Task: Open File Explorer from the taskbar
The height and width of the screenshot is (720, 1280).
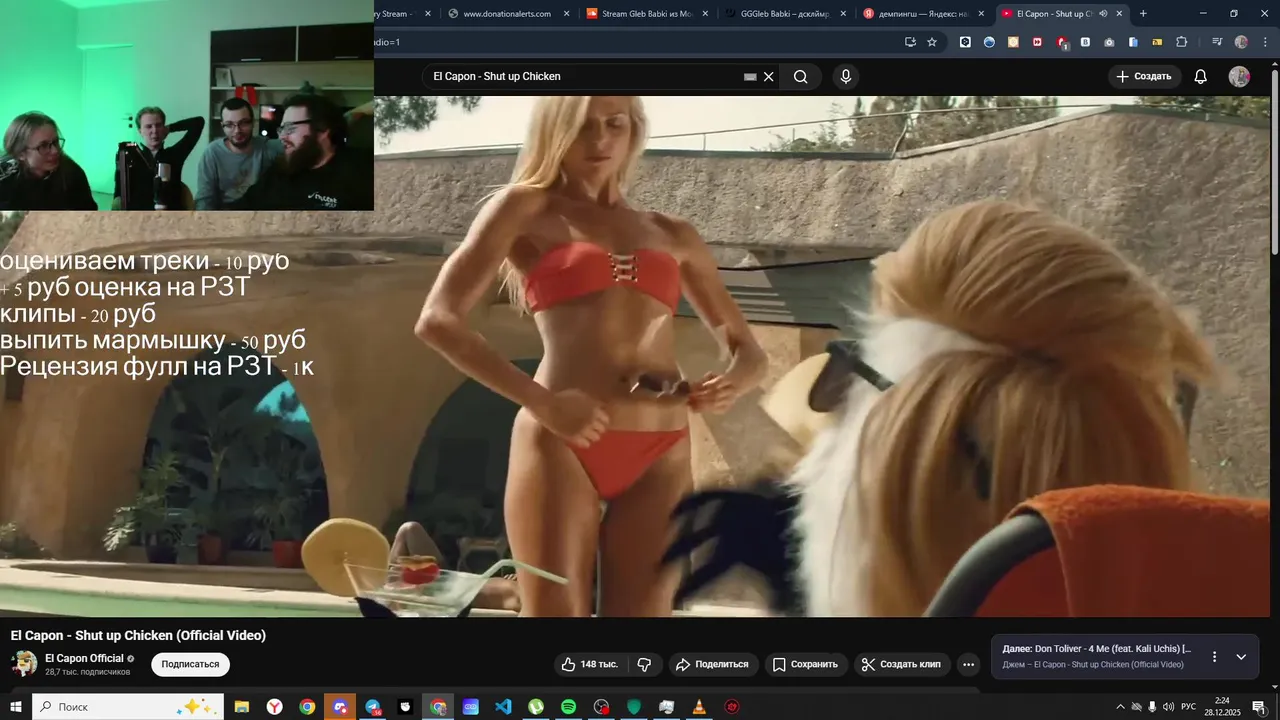Action: click(242, 707)
